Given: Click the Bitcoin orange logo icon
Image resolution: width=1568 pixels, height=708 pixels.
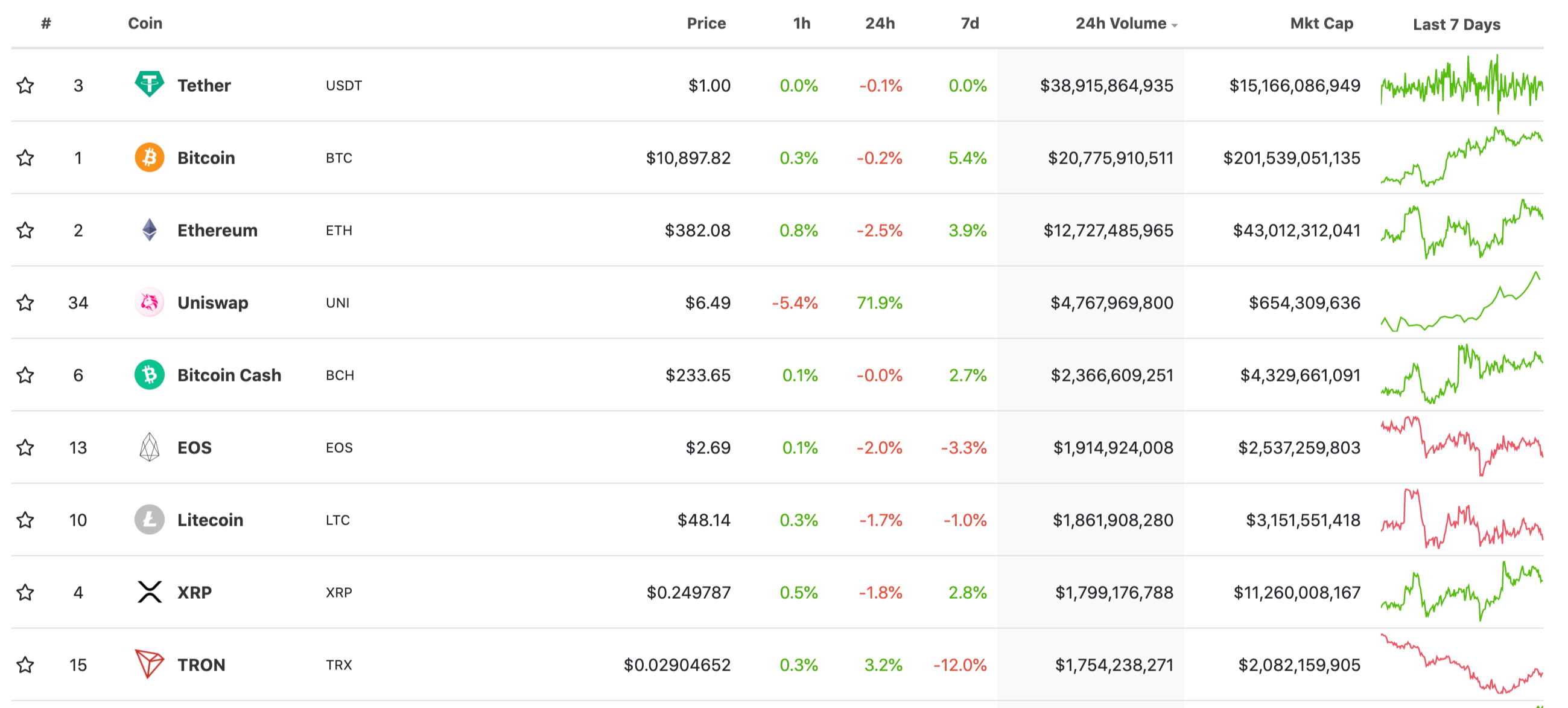Looking at the screenshot, I should coord(149,158).
